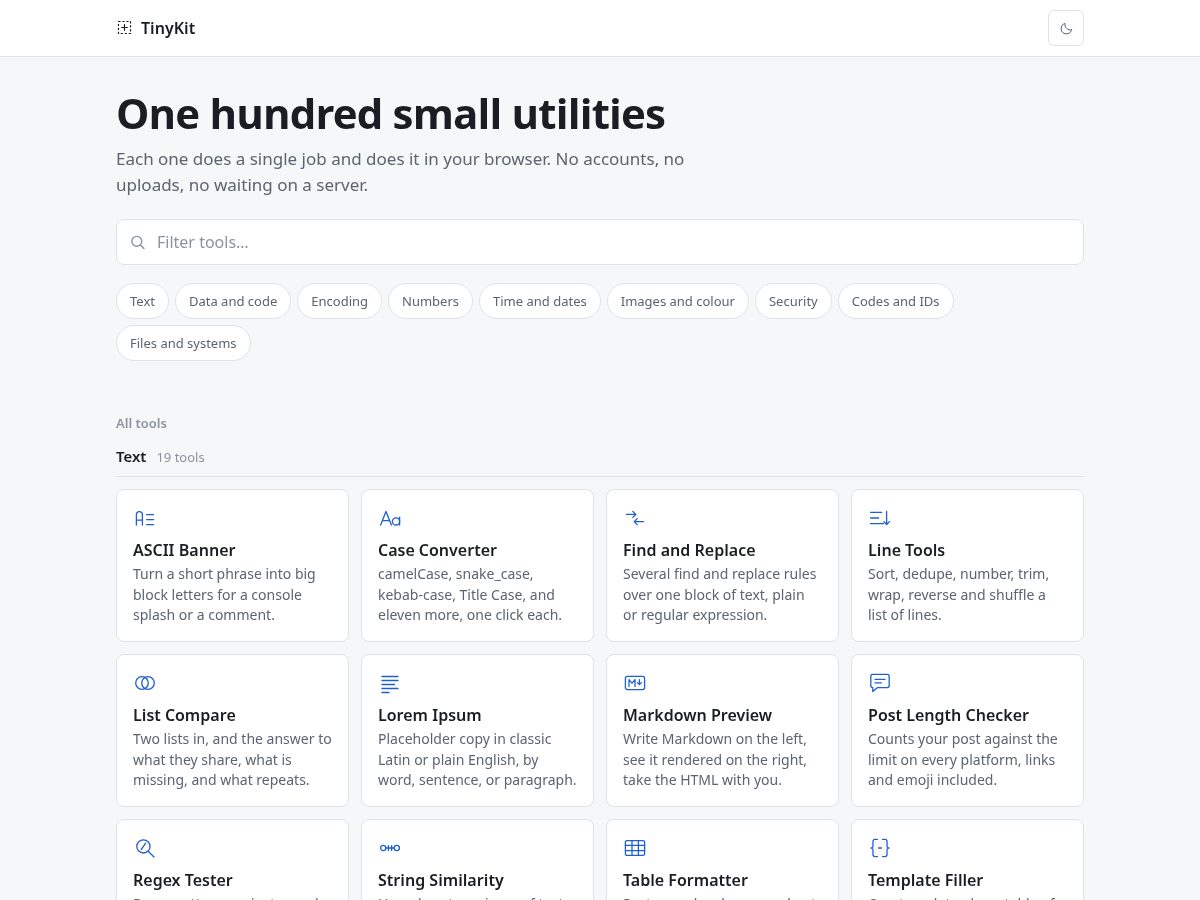Viewport: 1200px width, 900px height.
Task: Select the Files and systems chip
Action: (x=183, y=343)
